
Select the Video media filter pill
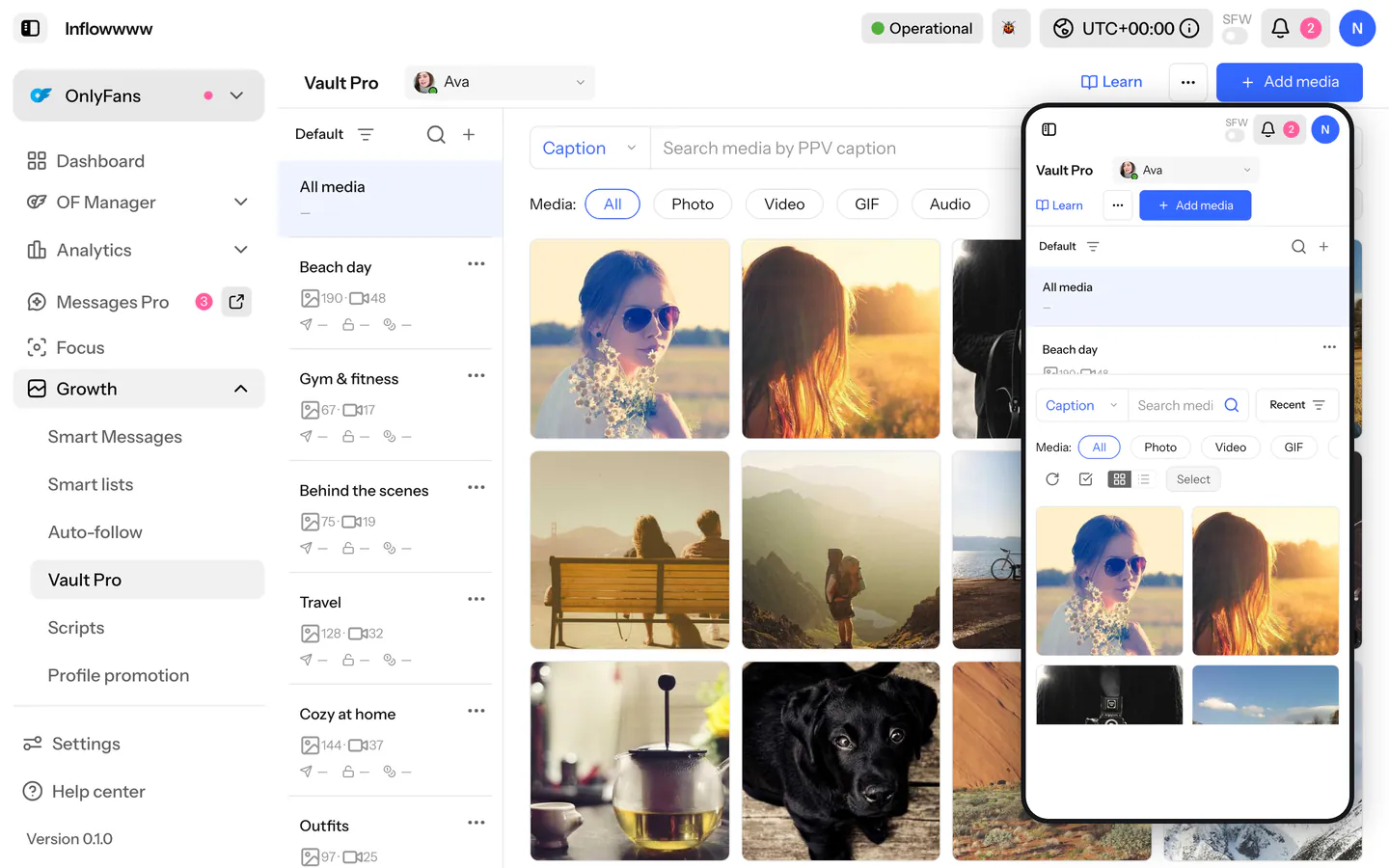(784, 204)
